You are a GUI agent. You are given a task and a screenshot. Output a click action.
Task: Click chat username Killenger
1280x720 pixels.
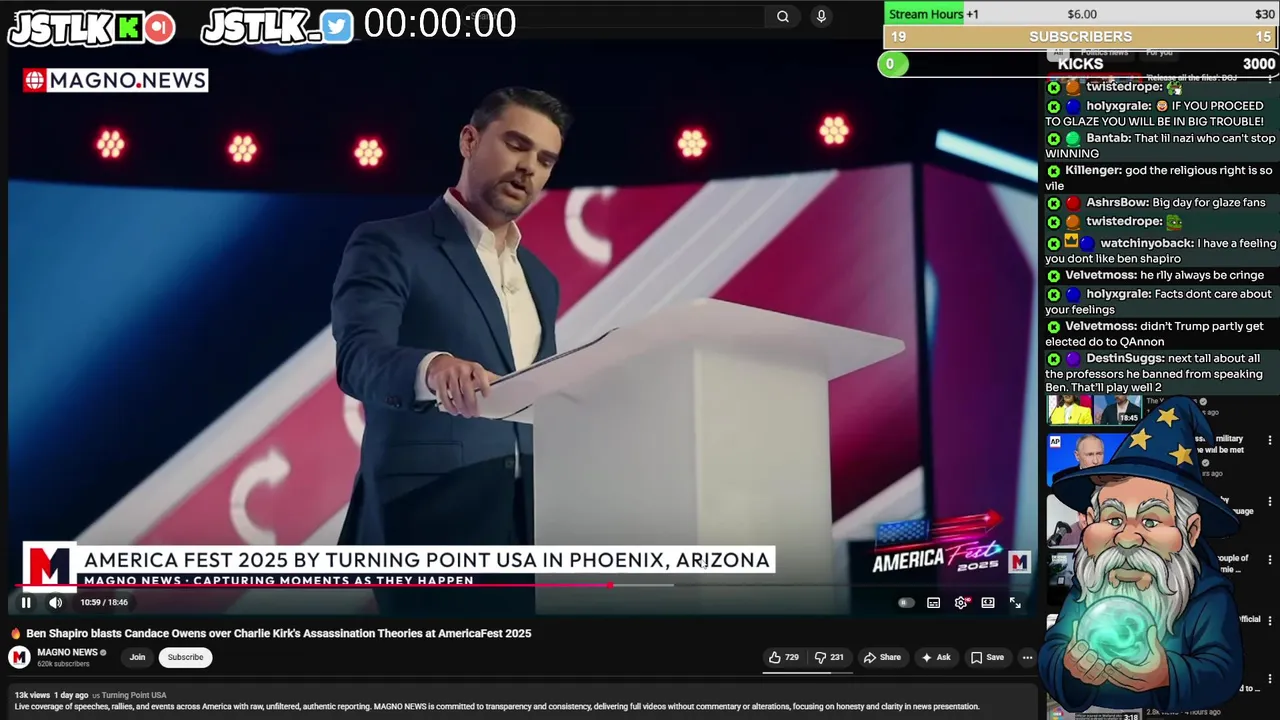pos(1093,170)
